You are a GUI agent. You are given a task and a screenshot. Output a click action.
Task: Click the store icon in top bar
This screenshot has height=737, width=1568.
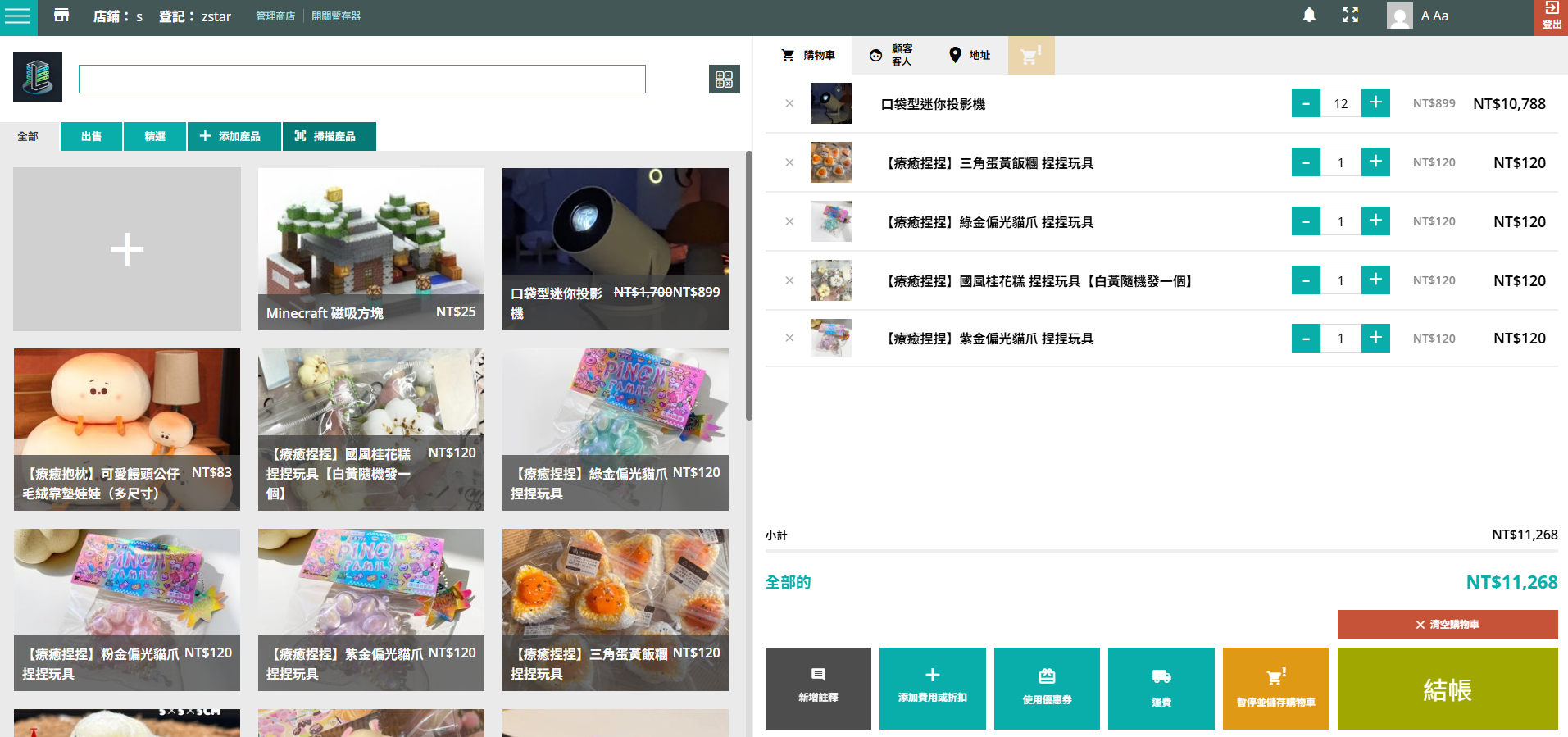click(x=61, y=15)
